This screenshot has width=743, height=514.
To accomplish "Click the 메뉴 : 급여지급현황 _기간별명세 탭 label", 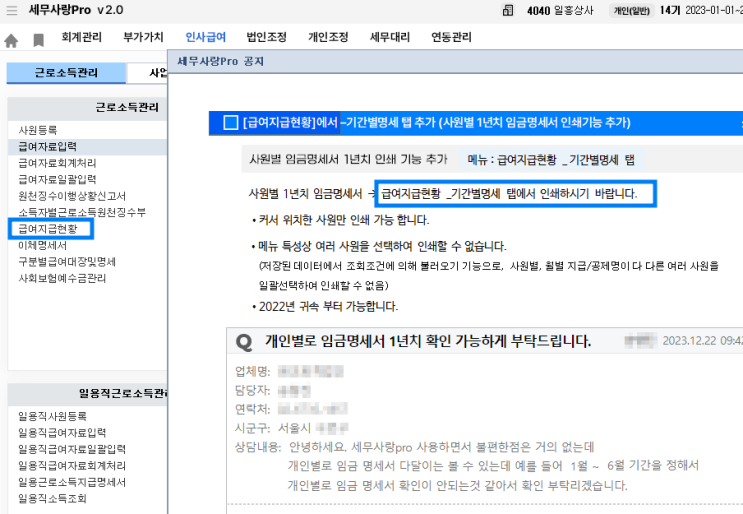I will (551, 160).
